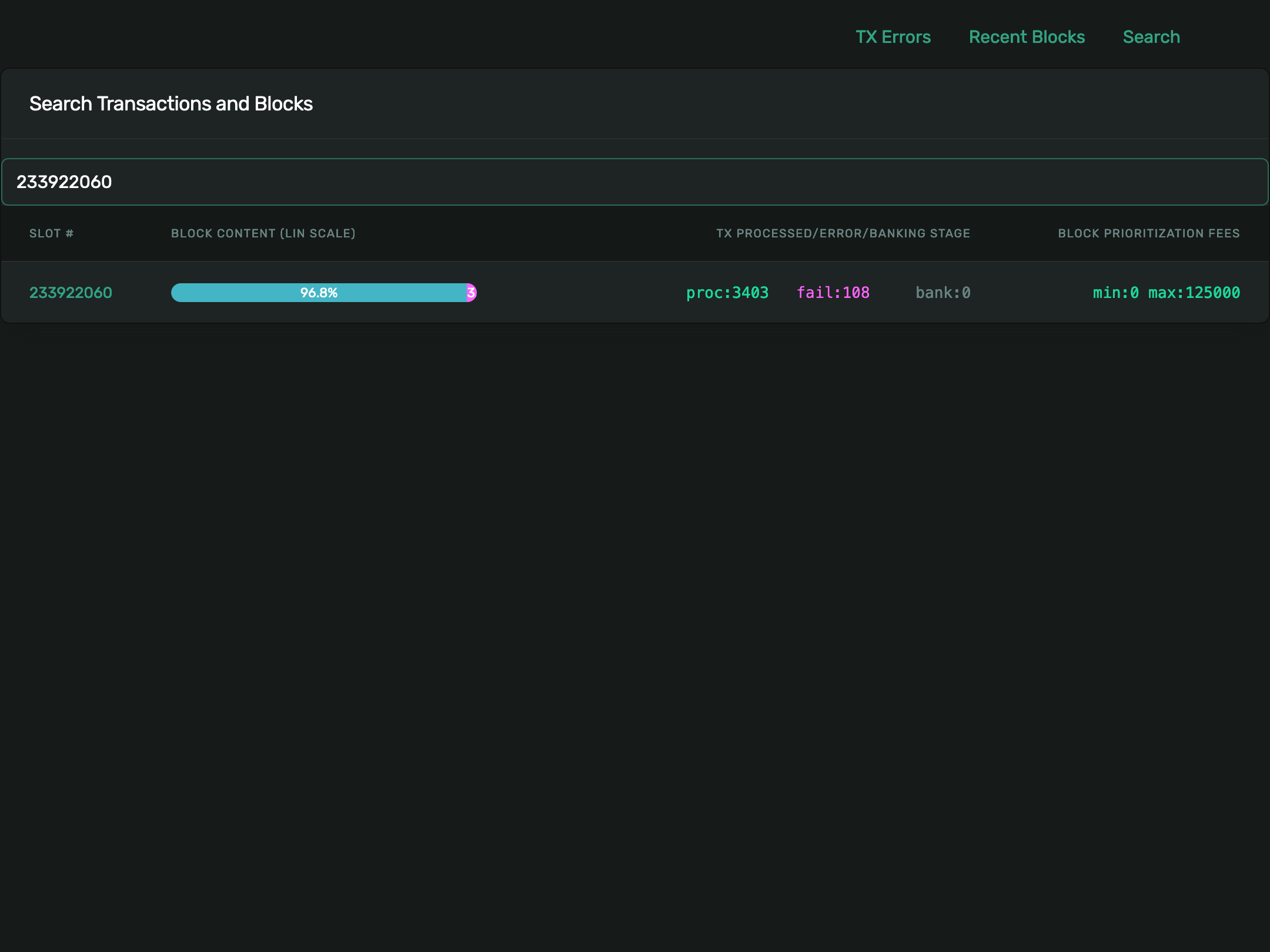
Task: Click TX PROCESSED/ERROR/BANKING STAGE header
Action: 843,233
